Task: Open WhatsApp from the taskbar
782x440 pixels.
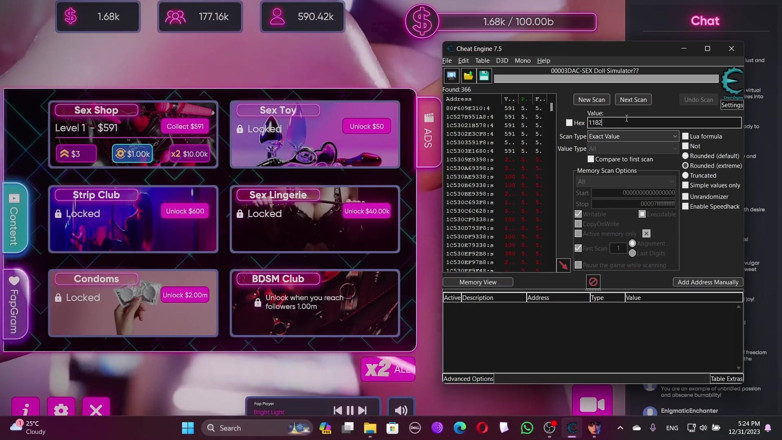Action: (527, 428)
